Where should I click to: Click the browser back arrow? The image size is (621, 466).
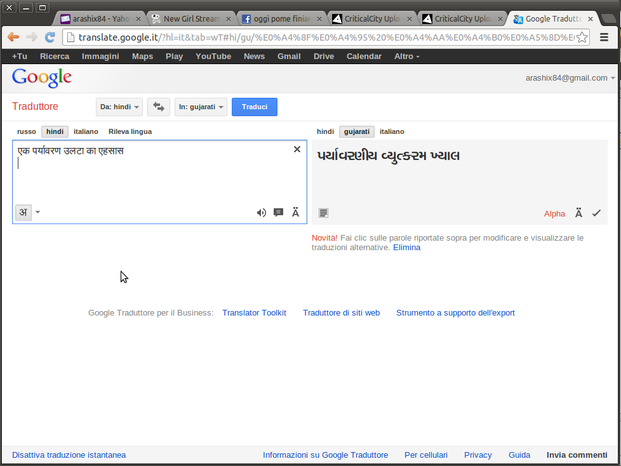[x=13, y=37]
